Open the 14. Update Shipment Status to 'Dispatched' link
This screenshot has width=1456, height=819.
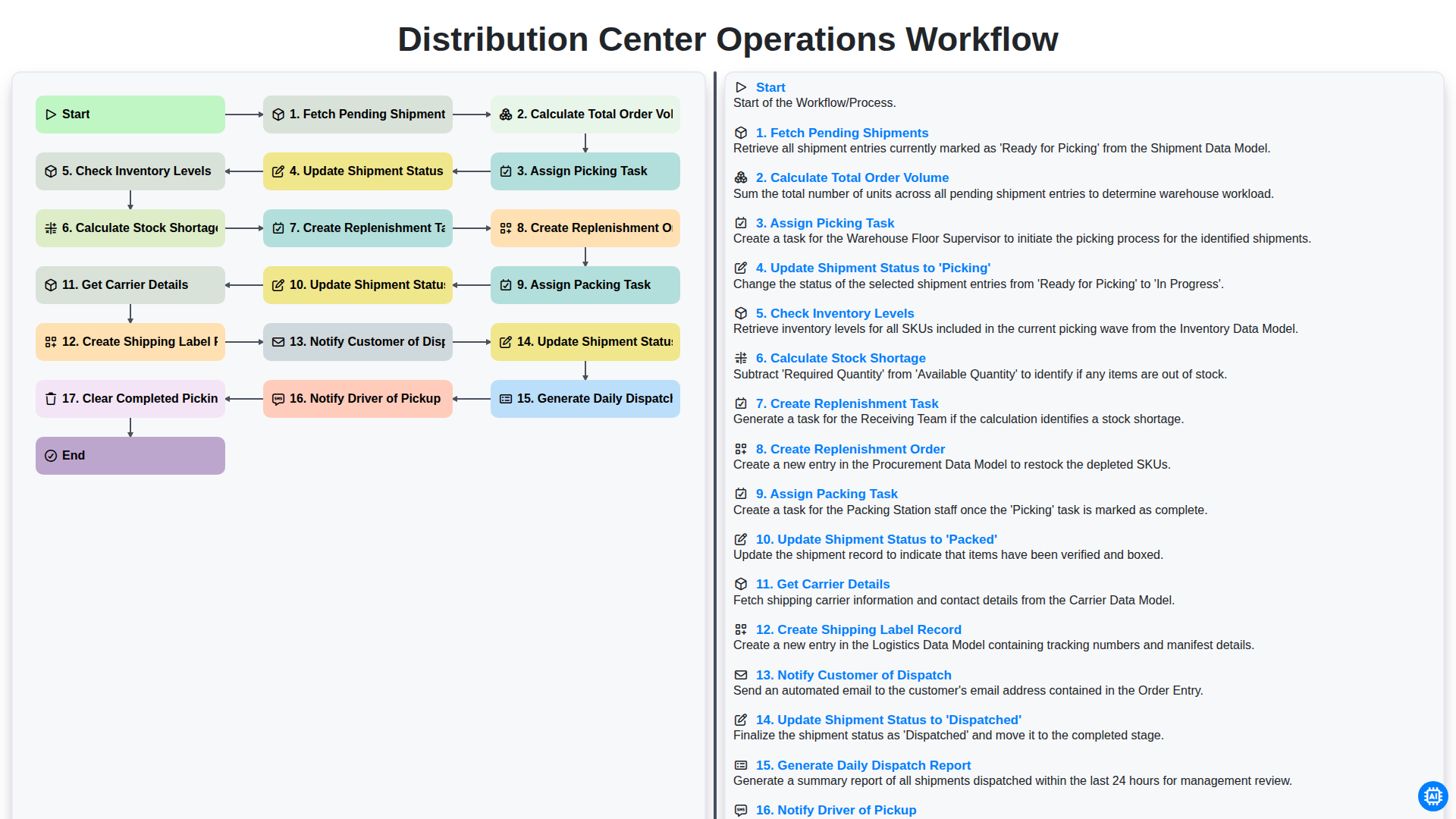tap(889, 720)
